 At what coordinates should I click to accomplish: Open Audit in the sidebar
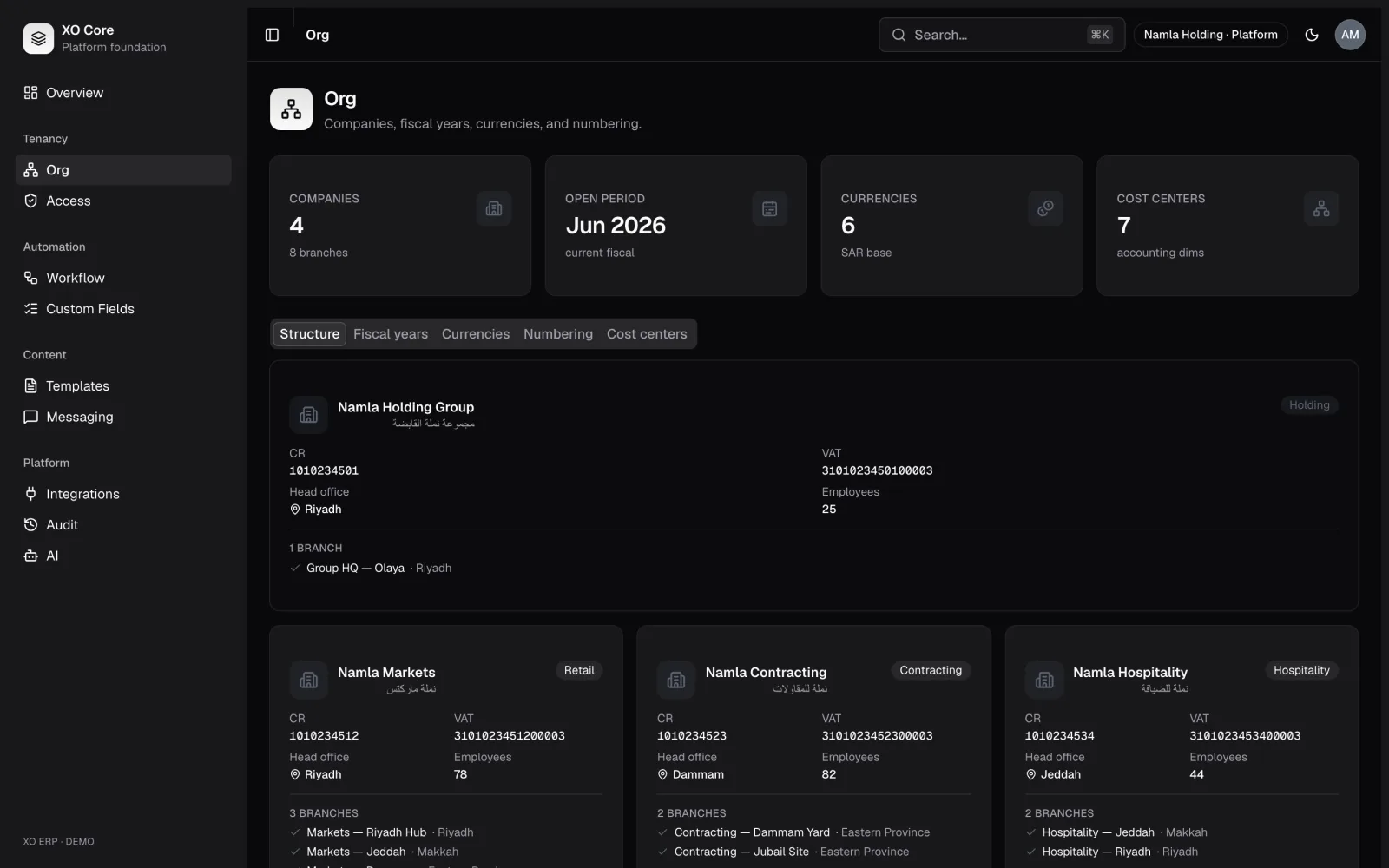pyautogui.click(x=123, y=525)
